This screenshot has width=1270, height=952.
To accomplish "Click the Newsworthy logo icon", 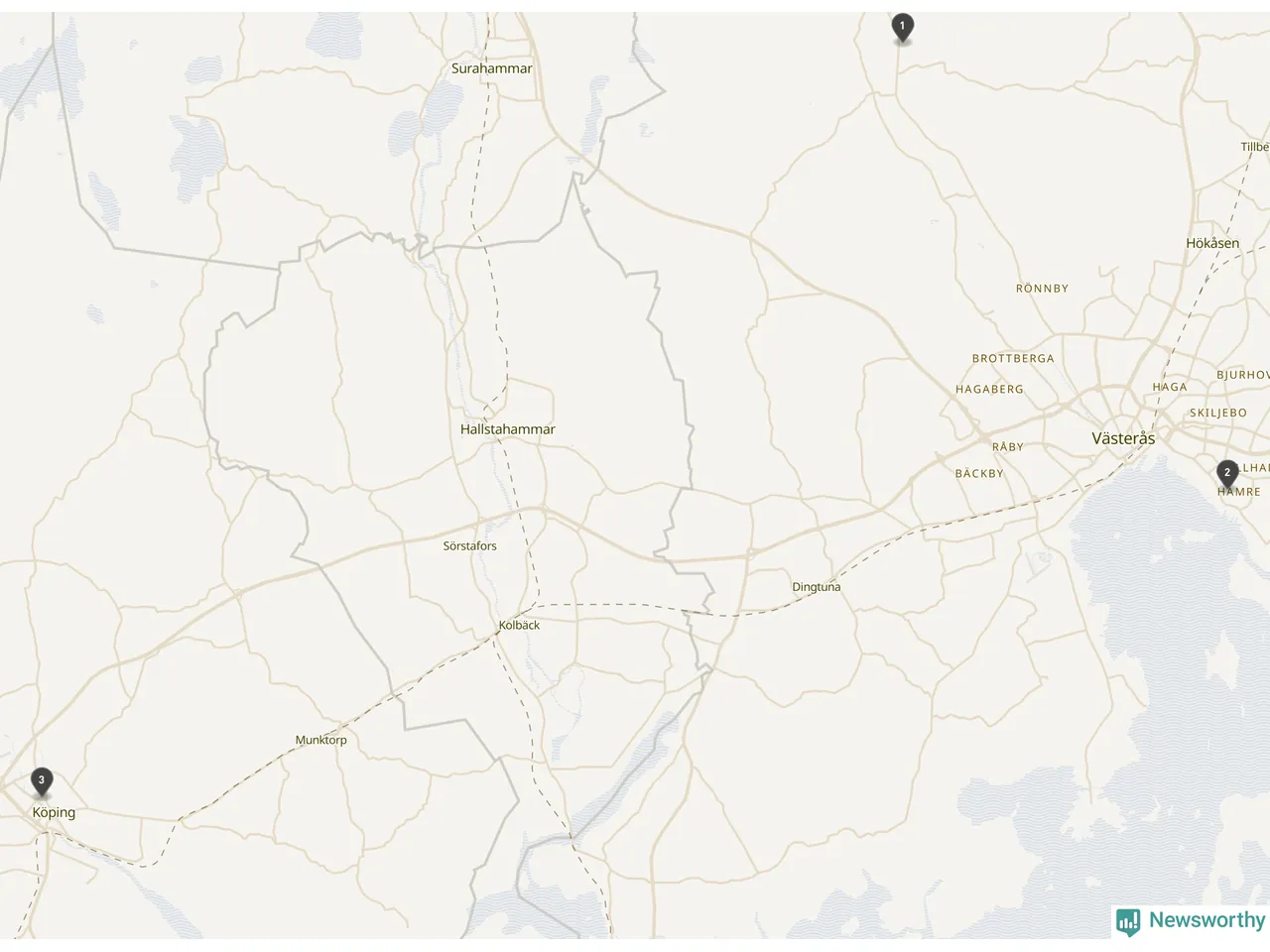I will tap(1128, 922).
